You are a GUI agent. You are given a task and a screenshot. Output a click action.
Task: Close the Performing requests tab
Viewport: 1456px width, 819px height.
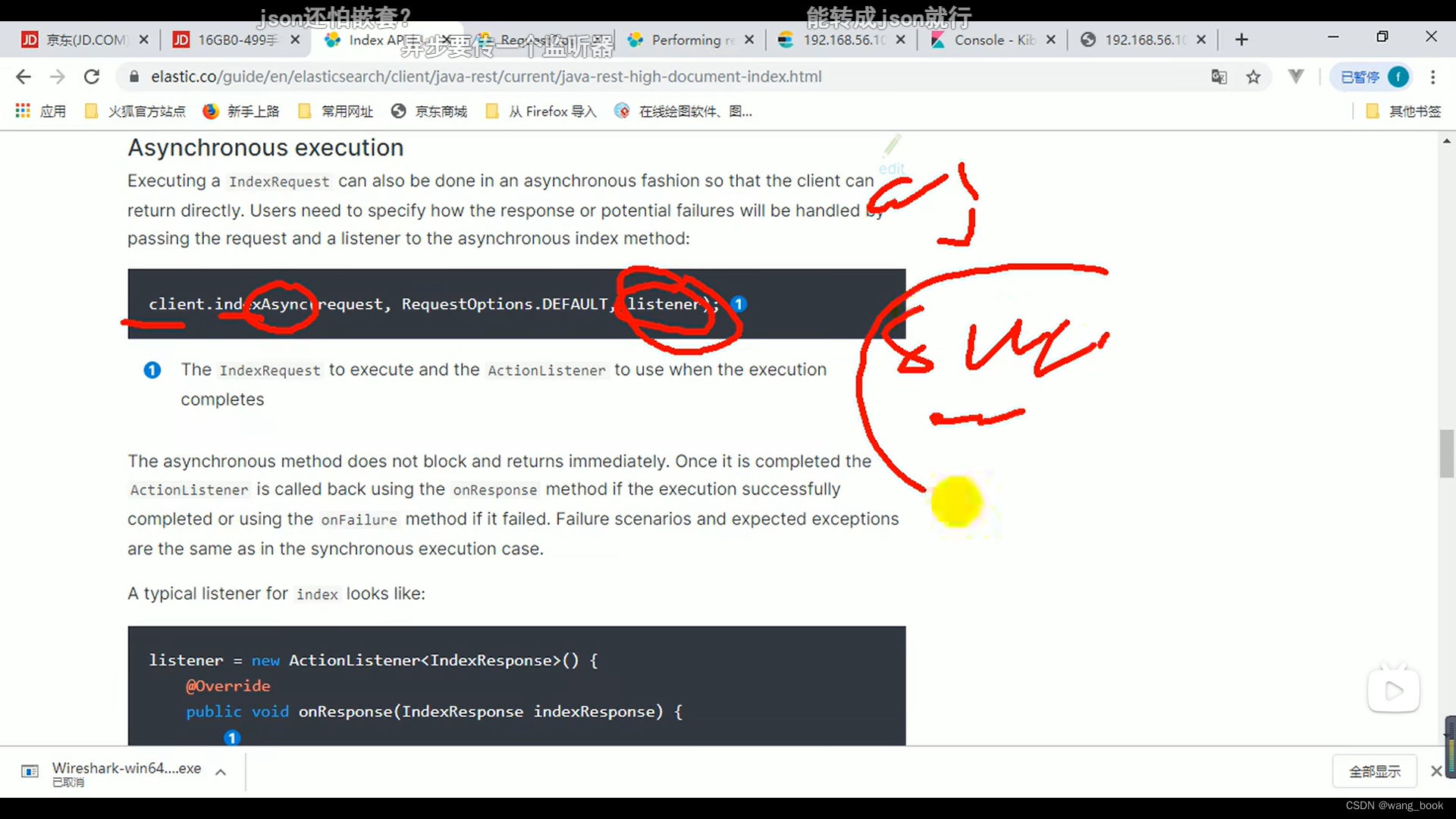click(749, 39)
